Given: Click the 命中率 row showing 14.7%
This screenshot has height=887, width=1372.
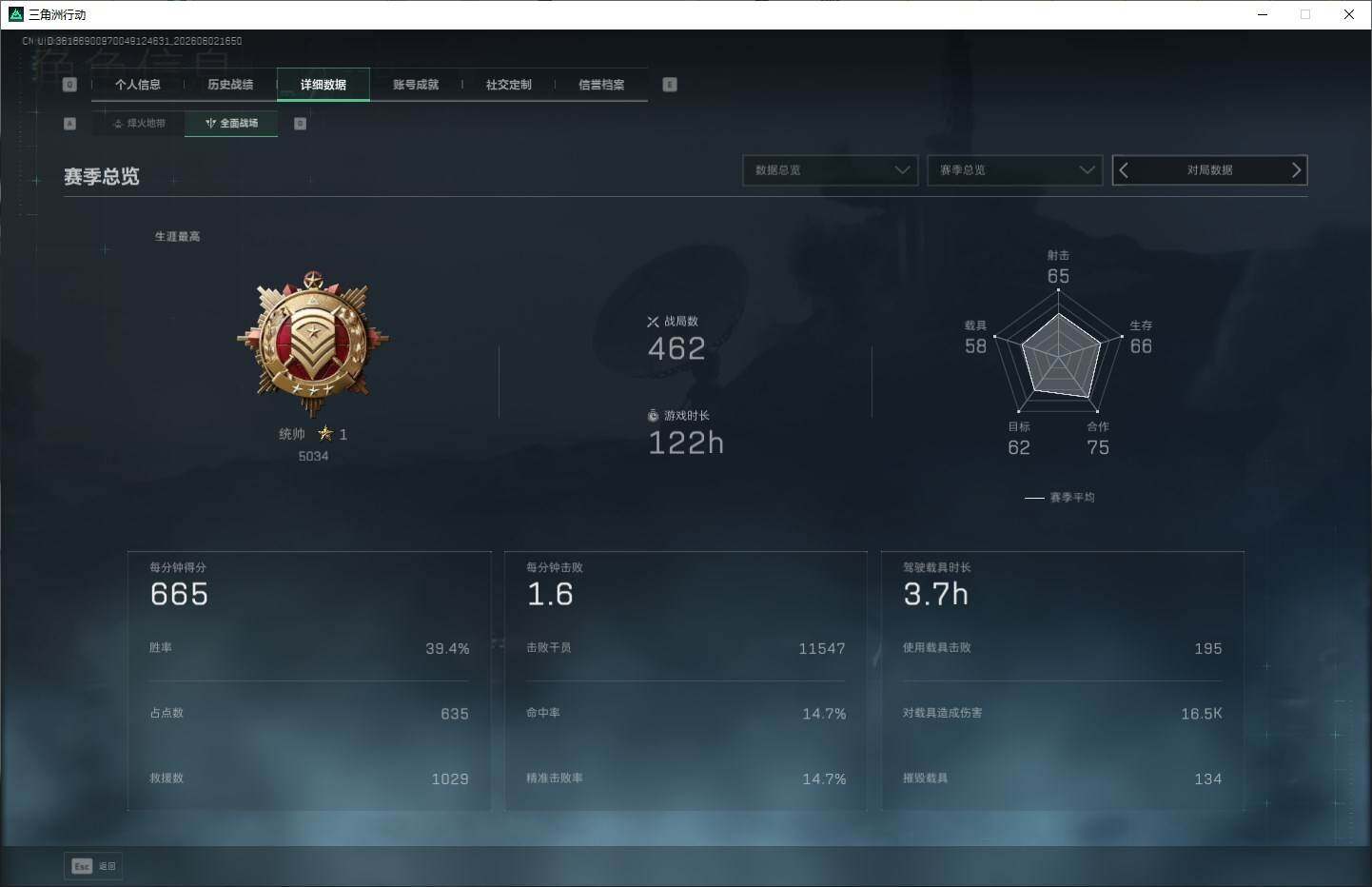Looking at the screenshot, I should pyautogui.click(x=686, y=714).
